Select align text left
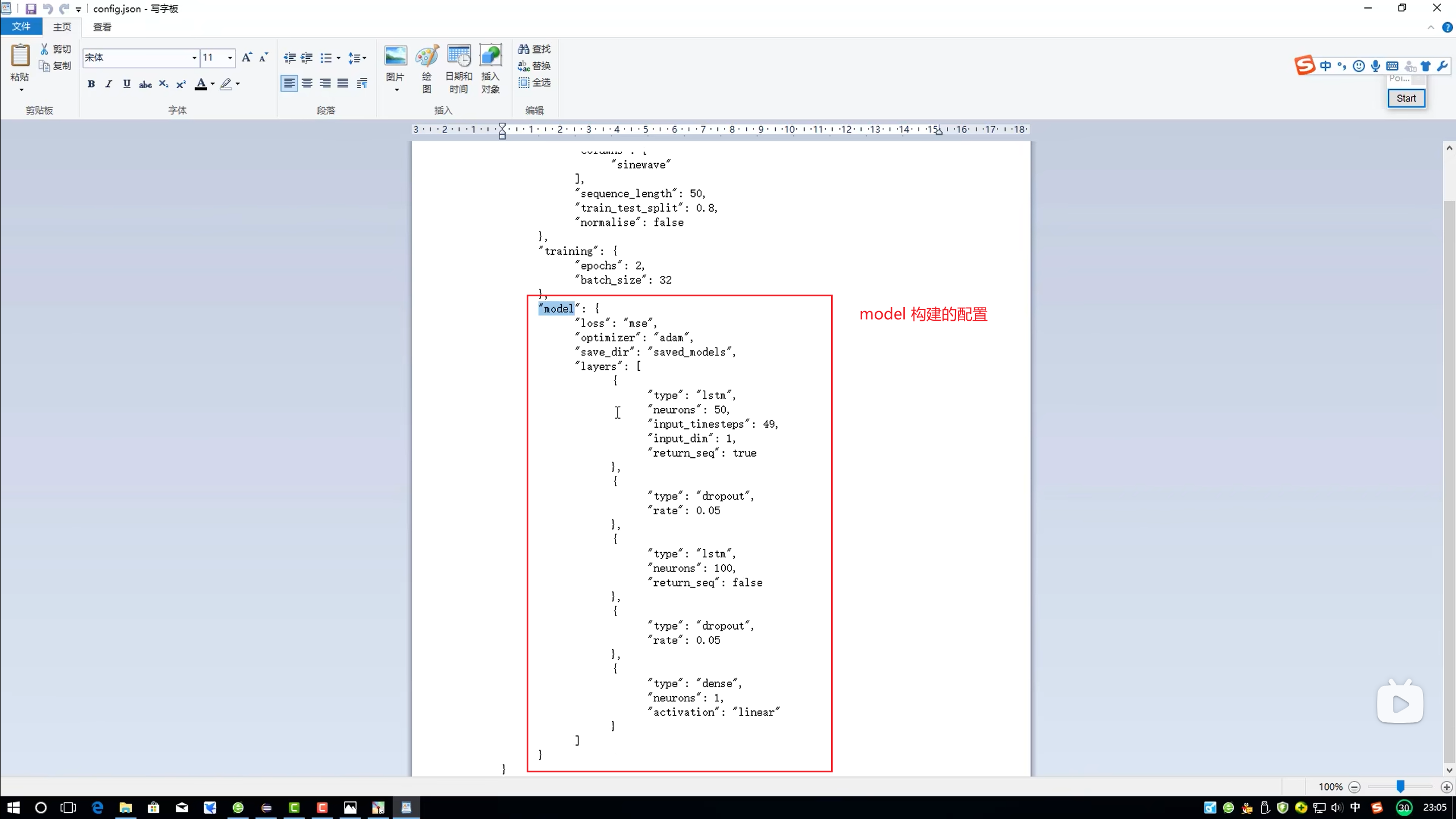This screenshot has height=819, width=1456. (289, 84)
